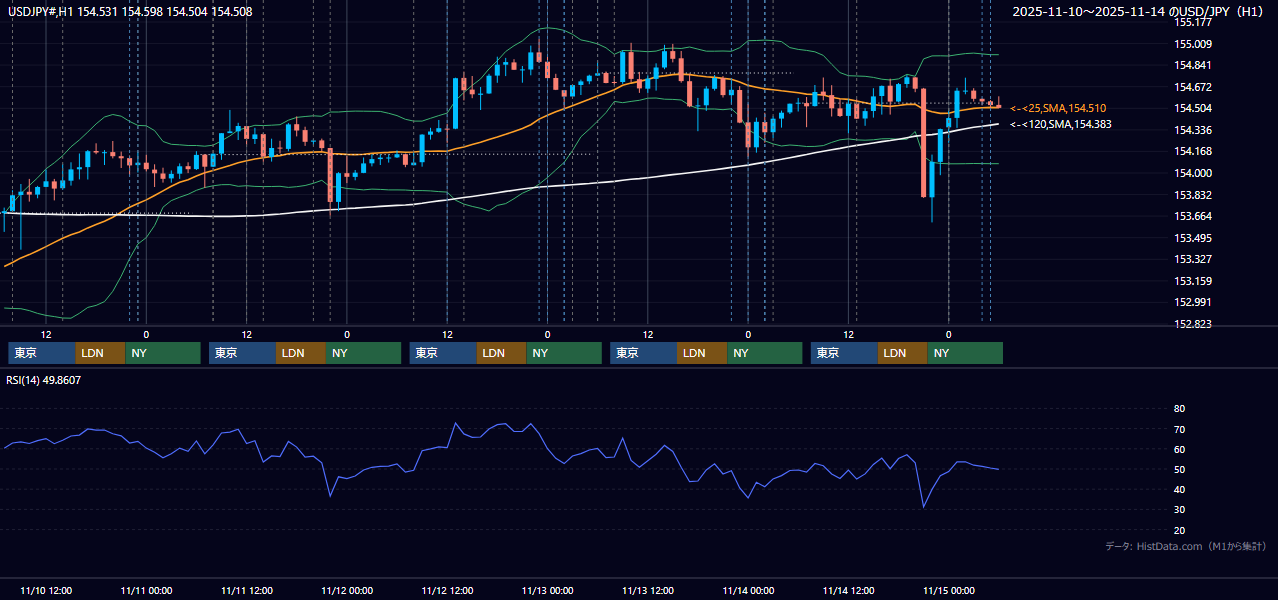This screenshot has width=1278, height=600.
Task: Click RSI scale value 80
Action: tap(1179, 409)
